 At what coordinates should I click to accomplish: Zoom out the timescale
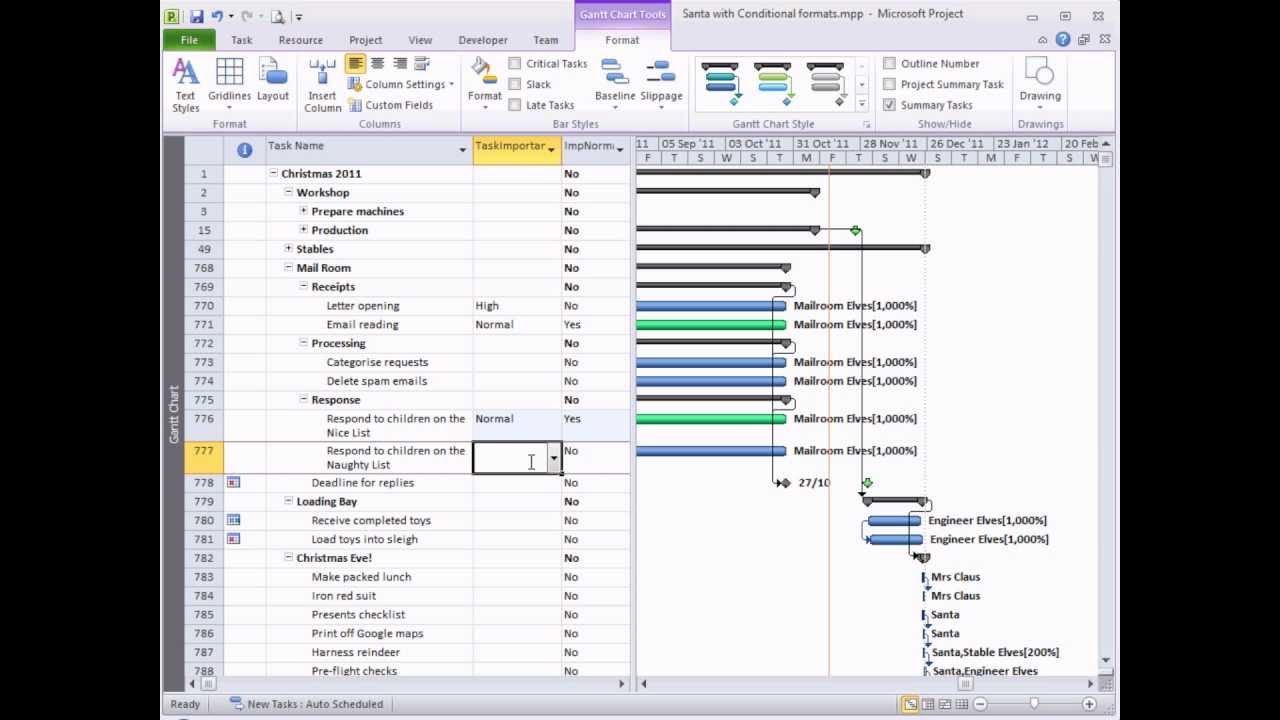[980, 704]
